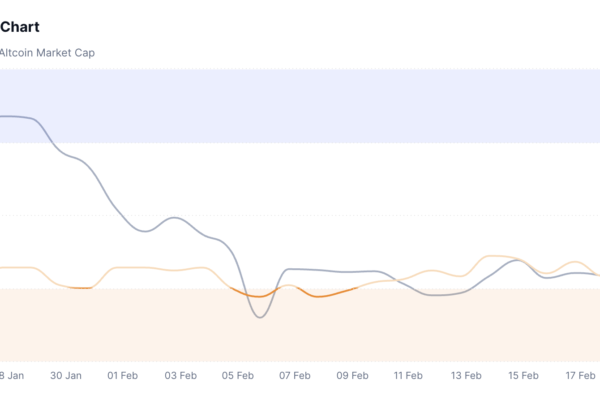Image resolution: width=600 pixels, height=400 pixels.
Task: Click the Altcoin Market Cap subtitle
Action: 46,53
